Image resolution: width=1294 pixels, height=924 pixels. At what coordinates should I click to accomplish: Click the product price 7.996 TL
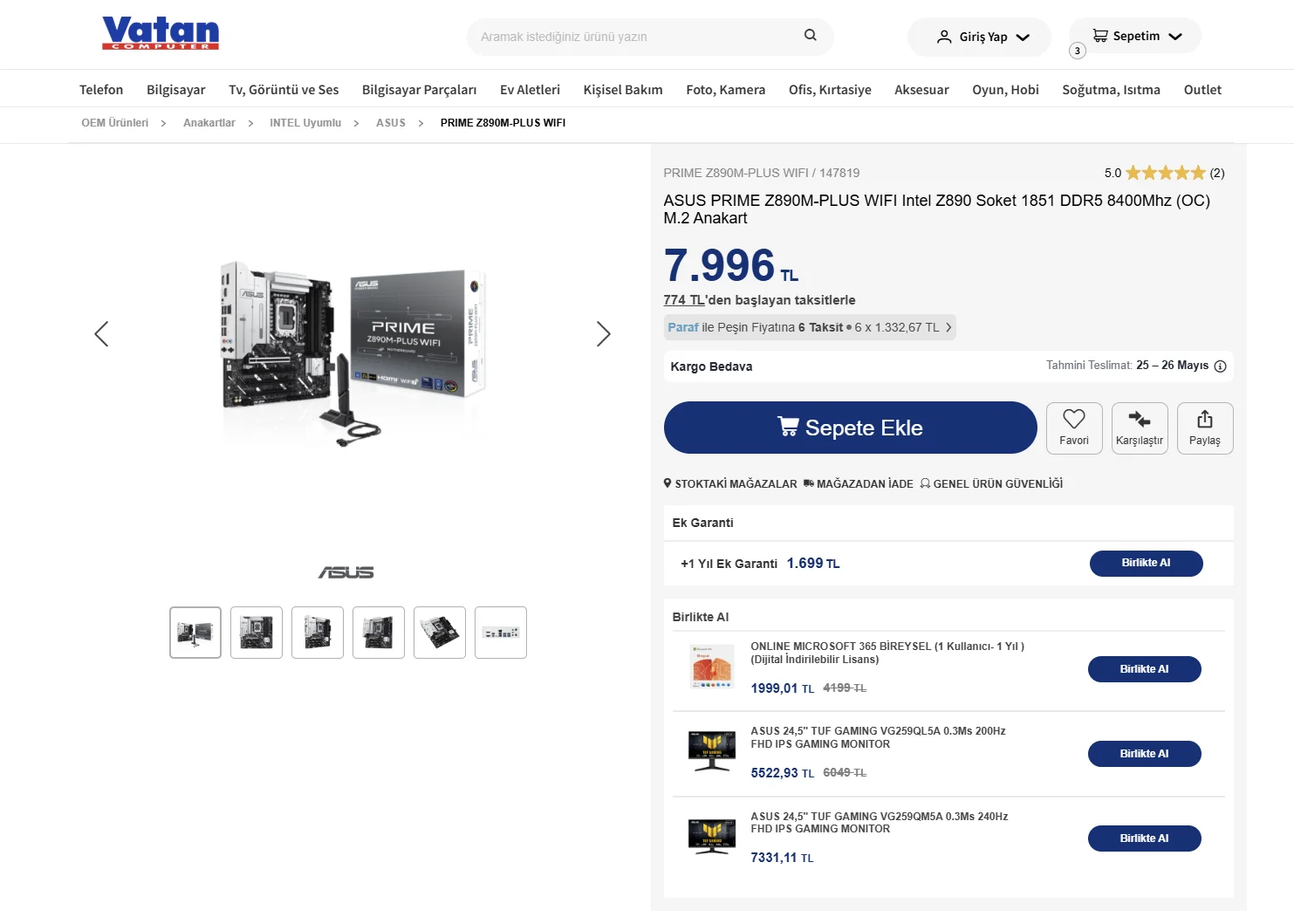[x=731, y=265]
